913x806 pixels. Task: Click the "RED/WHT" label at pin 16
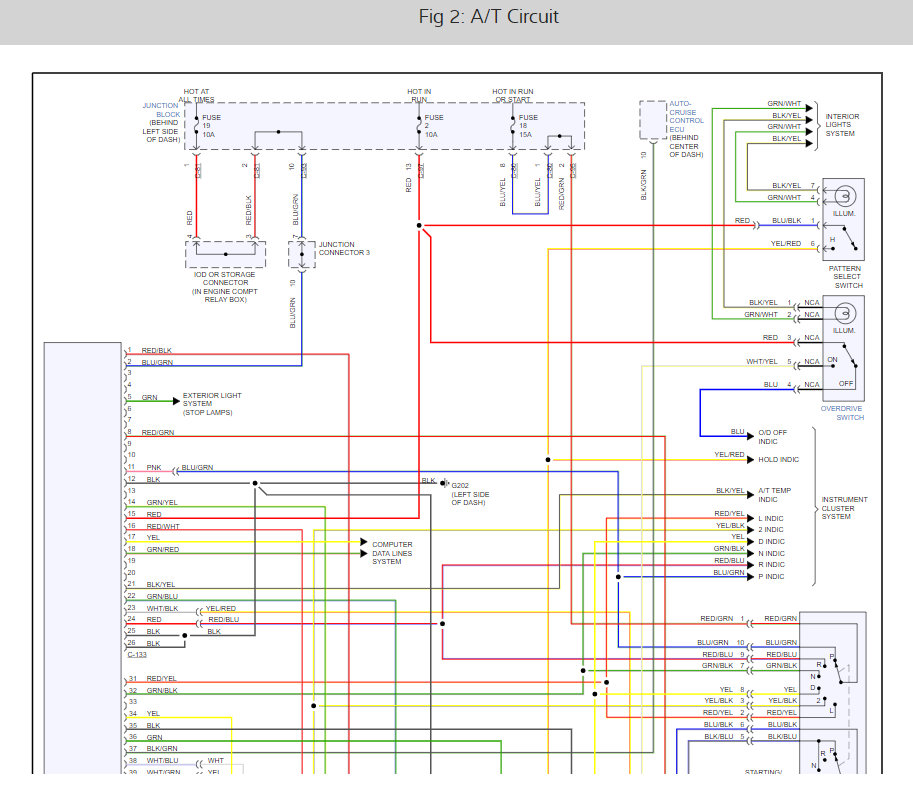coord(163,526)
